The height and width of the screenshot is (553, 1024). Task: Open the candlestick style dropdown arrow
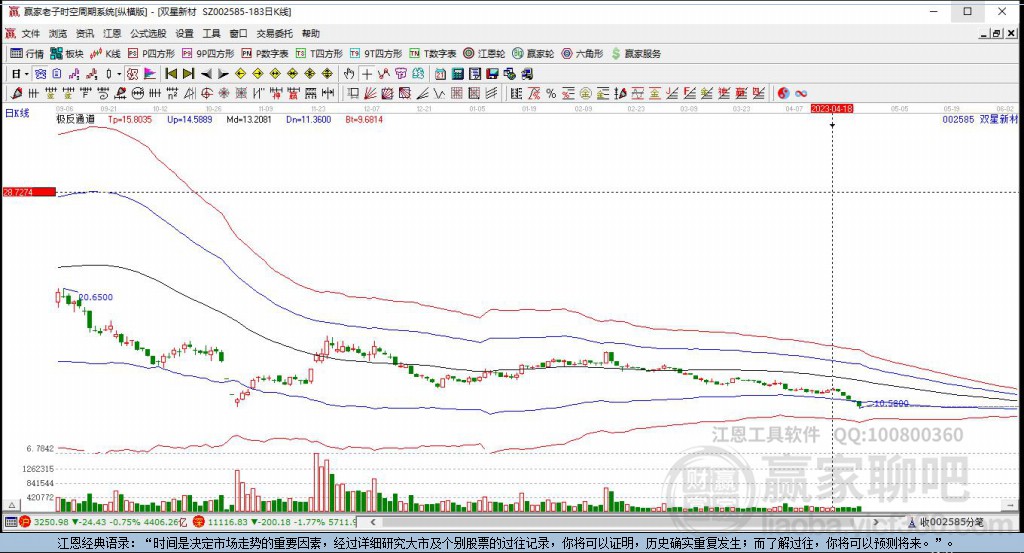click(119, 73)
